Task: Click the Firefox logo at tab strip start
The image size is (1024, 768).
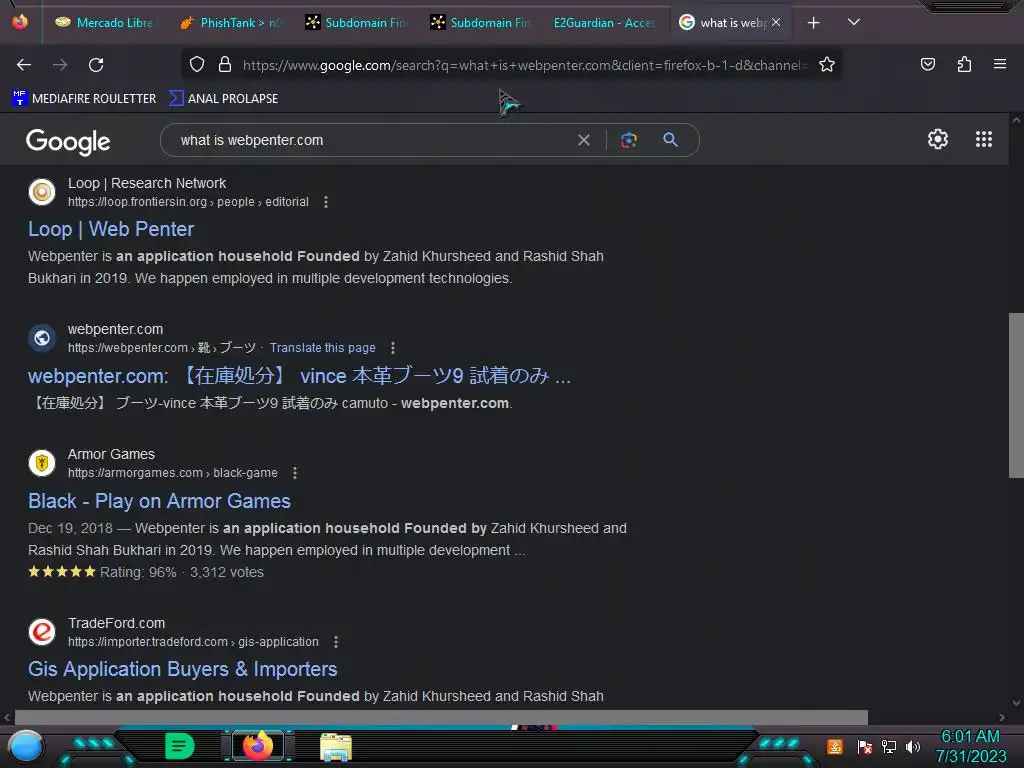Action: 20,22
